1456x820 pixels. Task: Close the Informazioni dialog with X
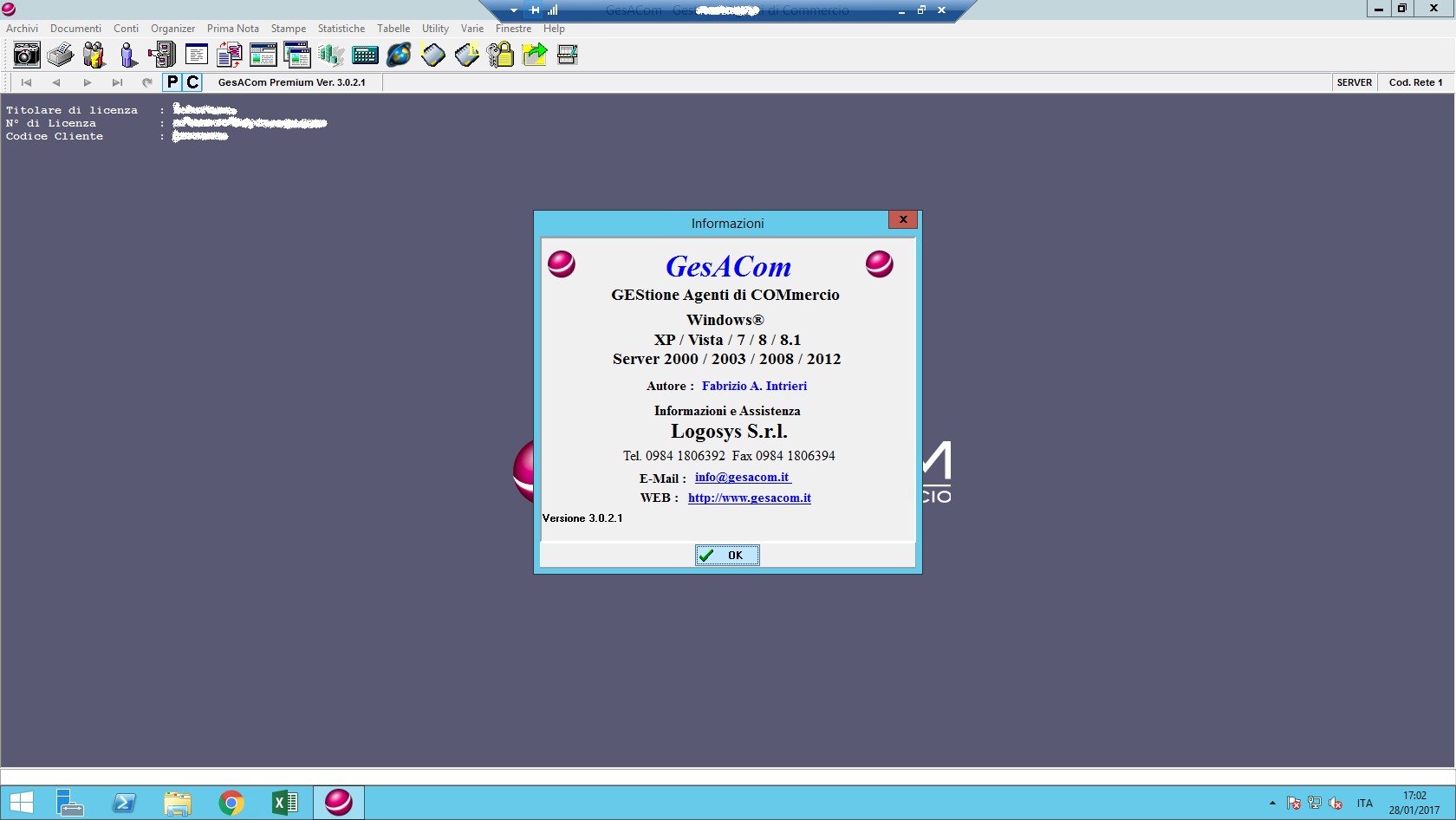pos(903,219)
